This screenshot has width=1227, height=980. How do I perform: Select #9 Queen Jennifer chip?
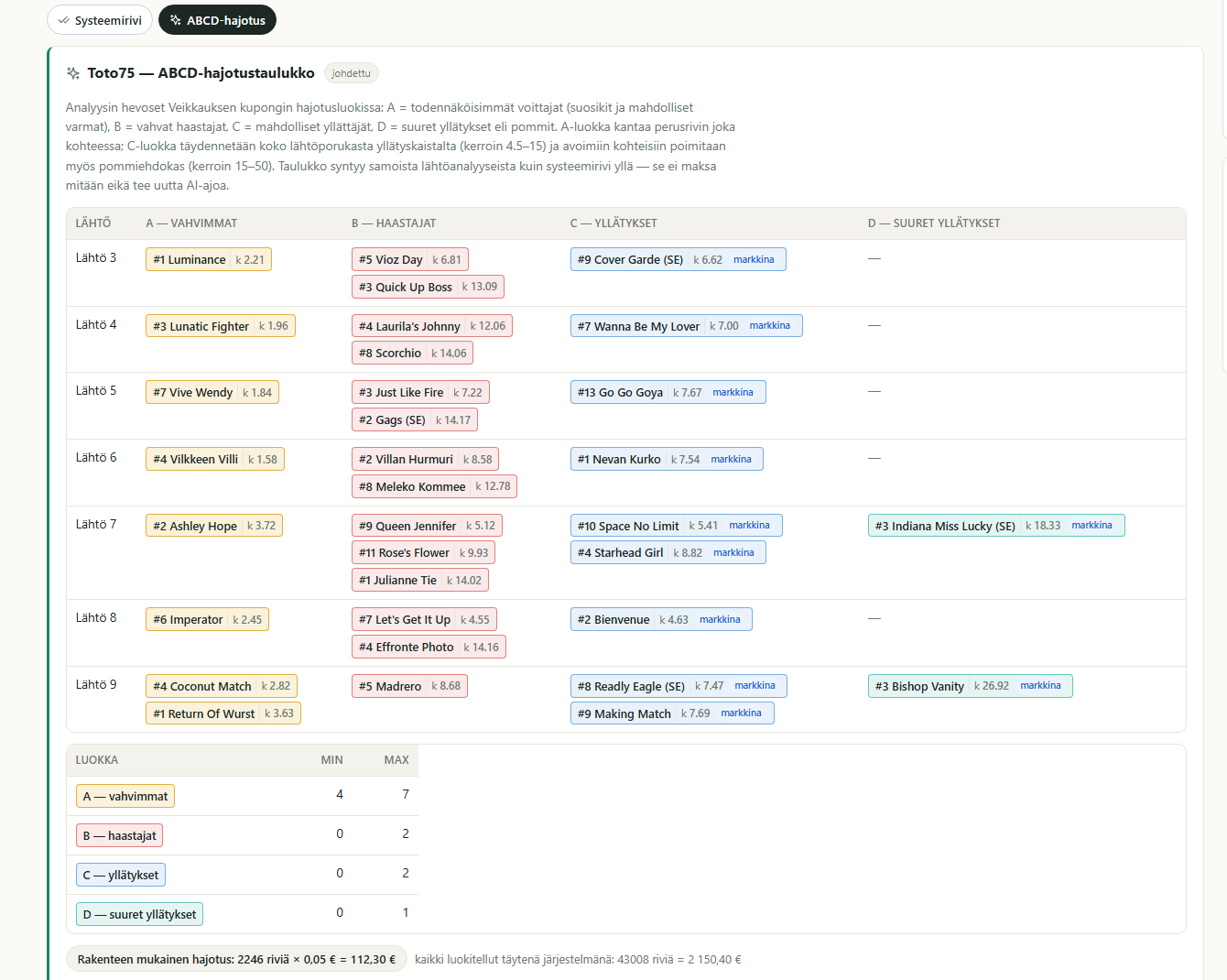[x=428, y=526]
